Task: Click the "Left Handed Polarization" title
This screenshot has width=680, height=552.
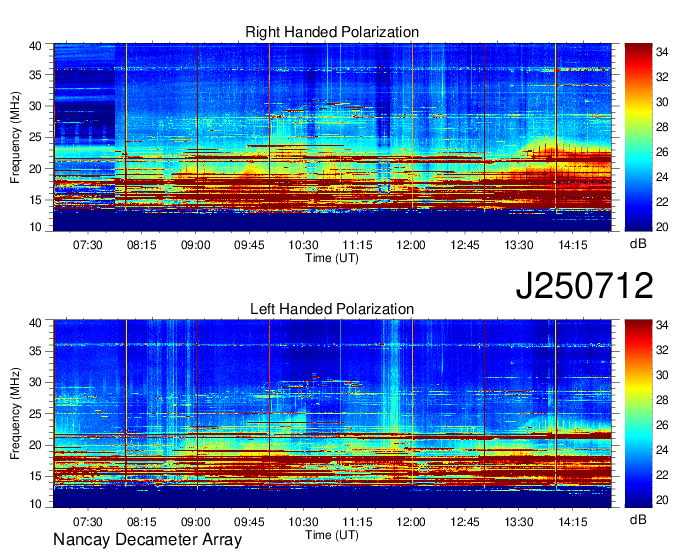Action: [332, 309]
